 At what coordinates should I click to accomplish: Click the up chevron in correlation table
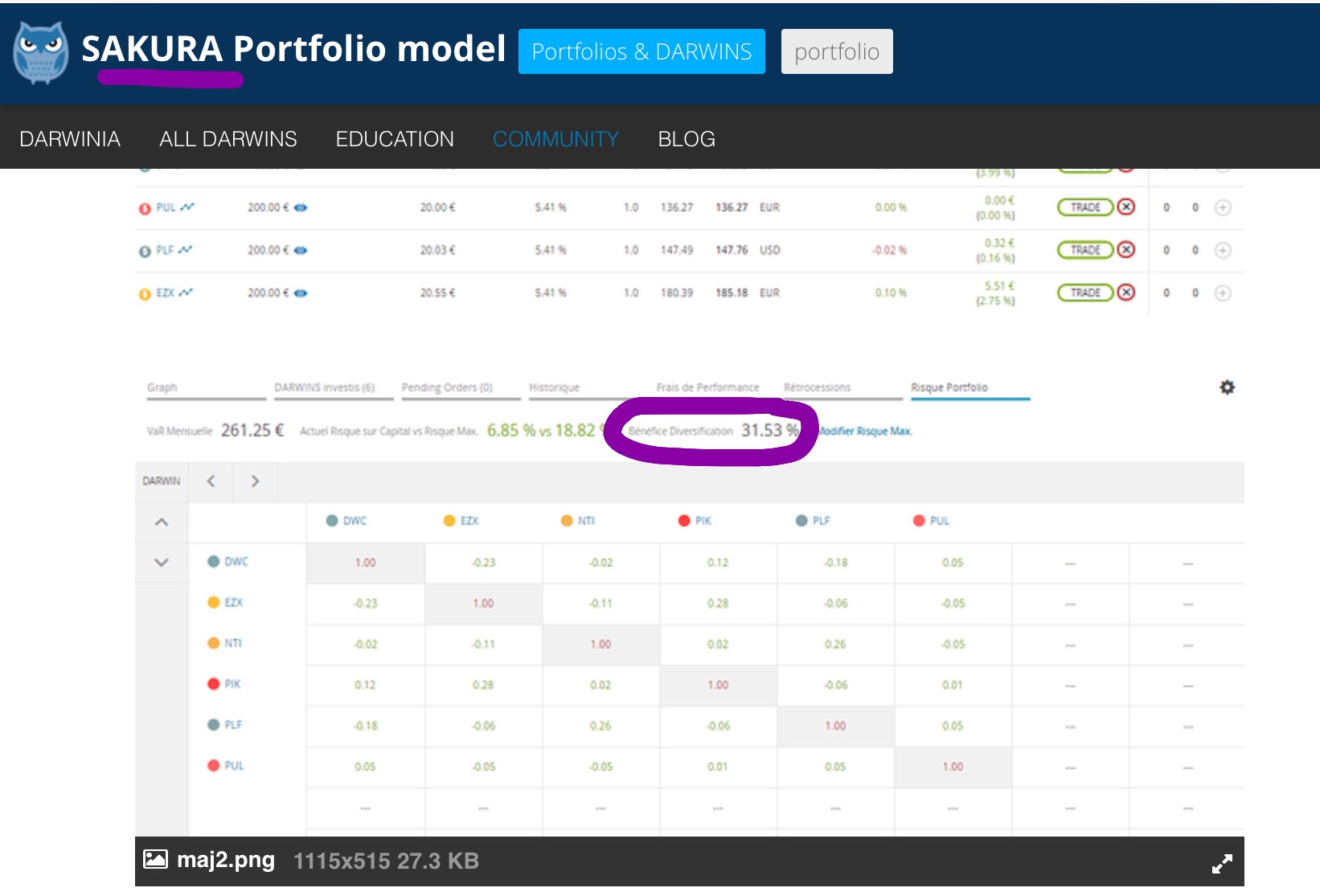point(162,522)
